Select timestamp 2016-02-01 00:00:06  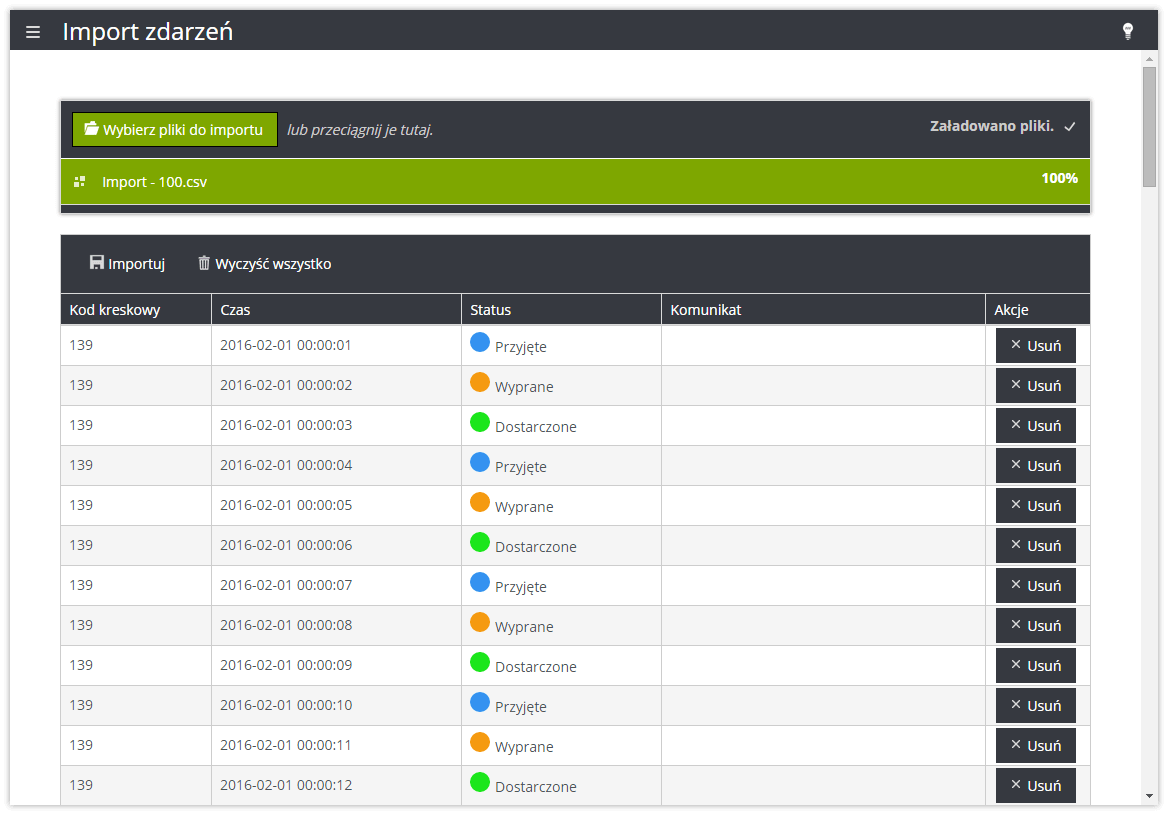285,545
